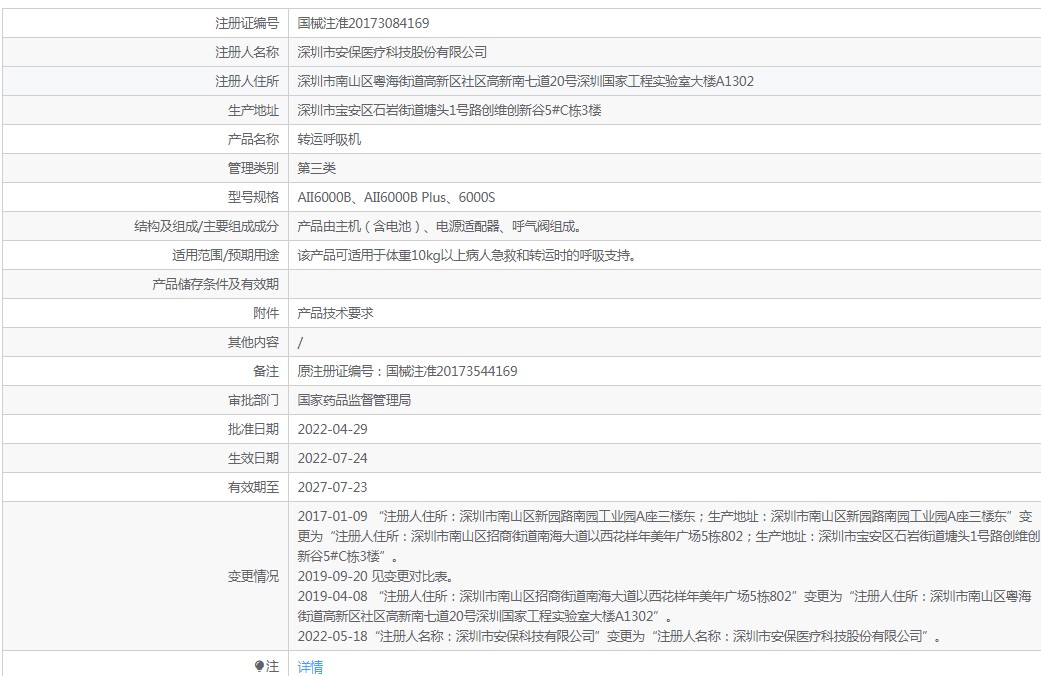Click the 批准日期 label
This screenshot has width=1041, height=676.
254,429
